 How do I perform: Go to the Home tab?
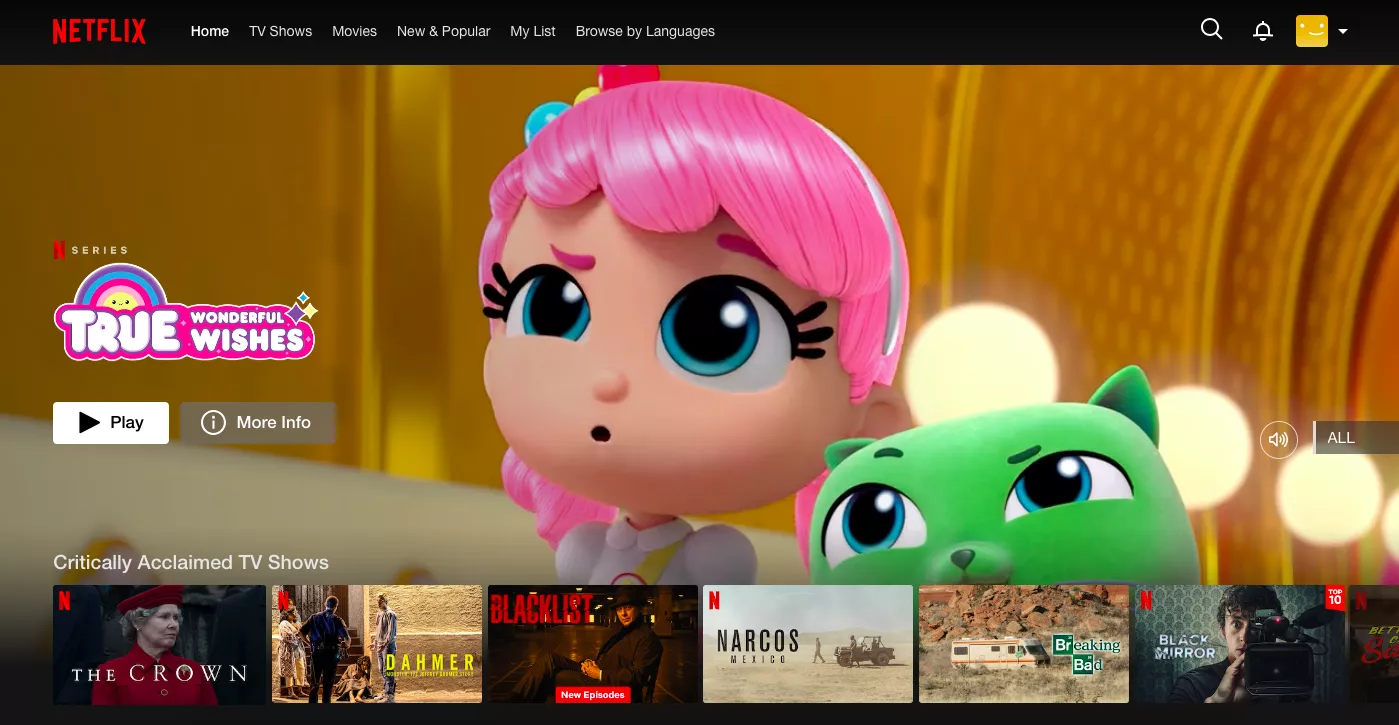[x=210, y=31]
